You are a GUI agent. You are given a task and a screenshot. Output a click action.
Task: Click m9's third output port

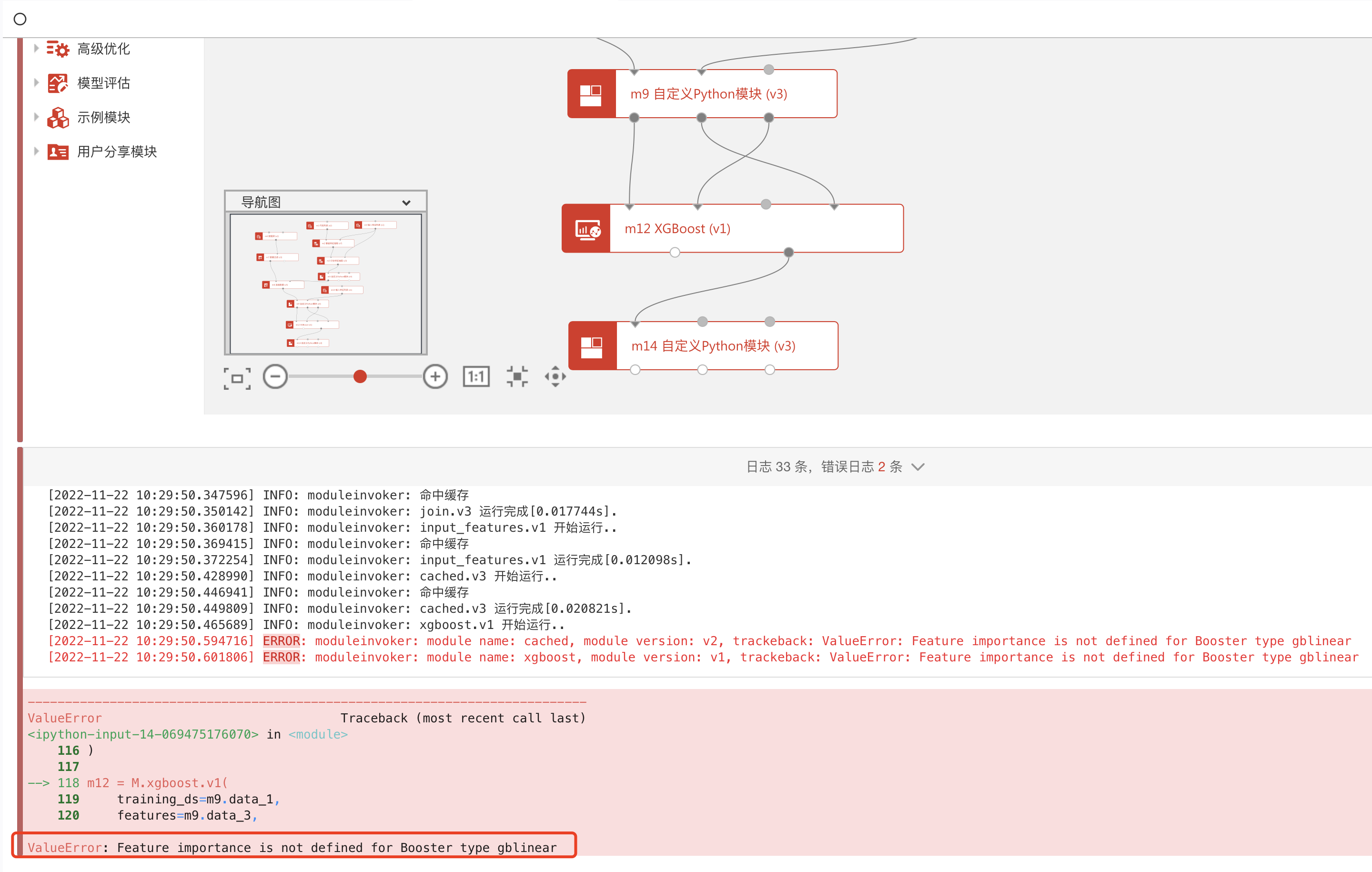768,118
